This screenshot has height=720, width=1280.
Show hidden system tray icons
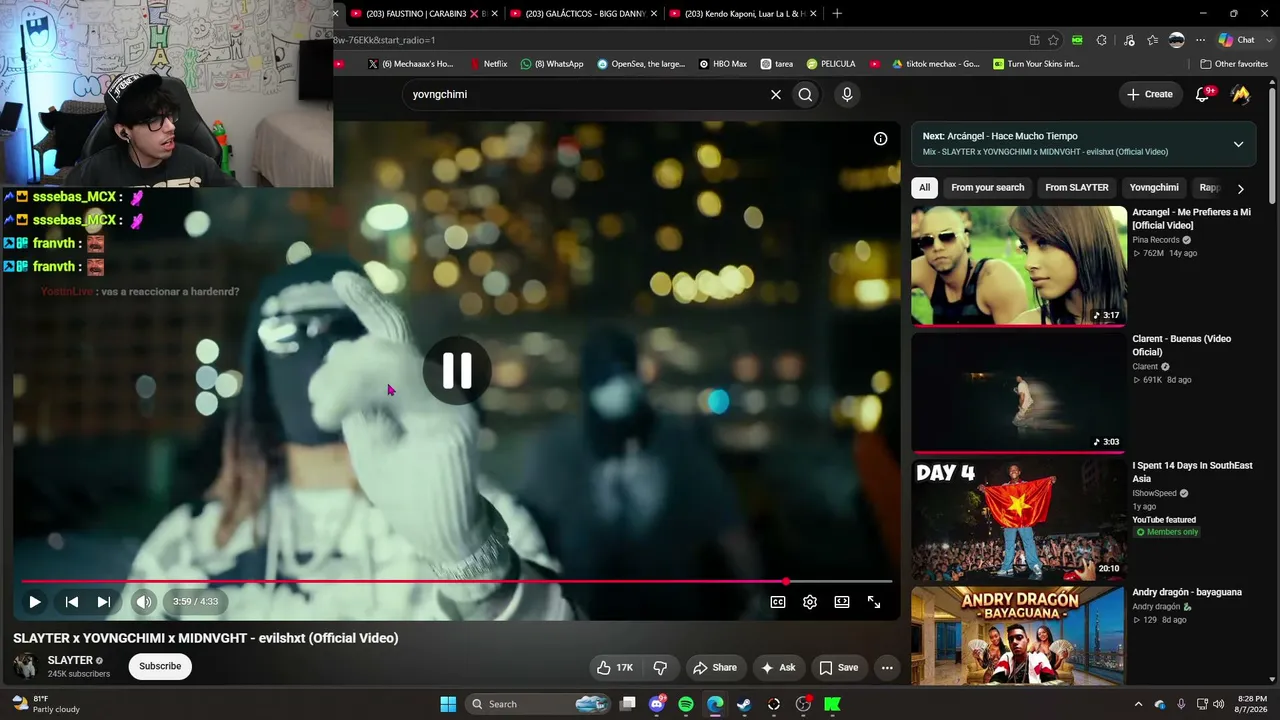coord(1138,704)
